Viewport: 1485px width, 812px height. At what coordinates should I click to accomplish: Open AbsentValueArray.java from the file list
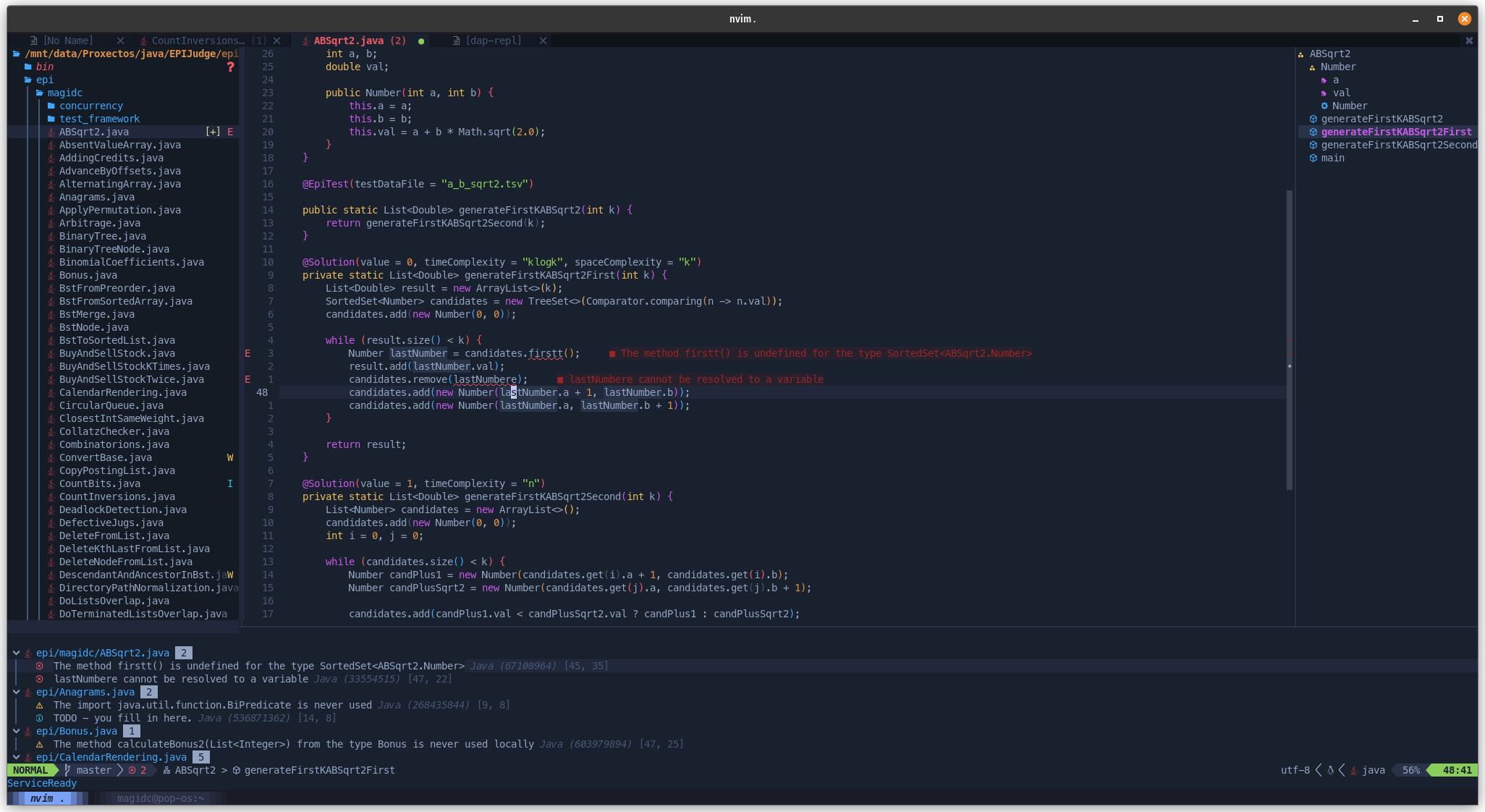(x=119, y=145)
